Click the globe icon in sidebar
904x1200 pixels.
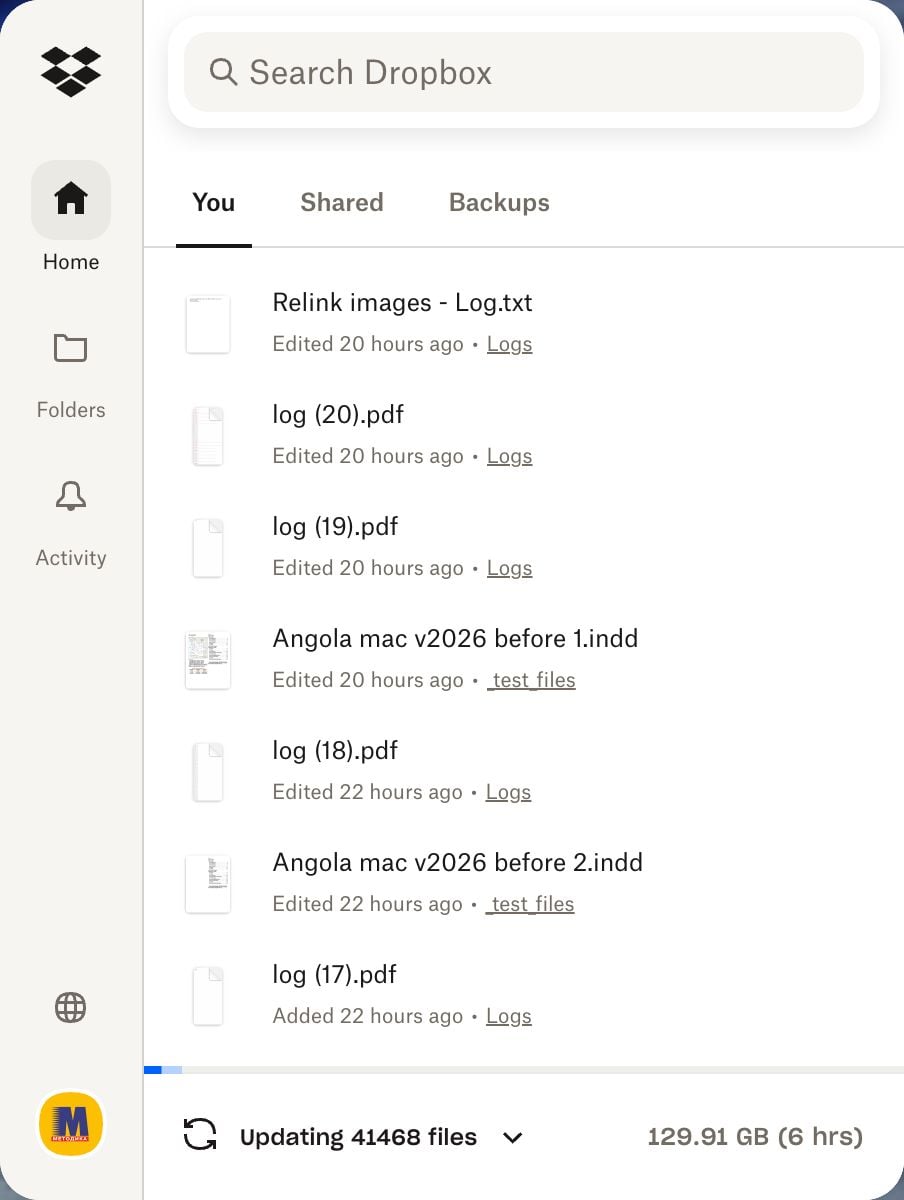coord(71,1008)
